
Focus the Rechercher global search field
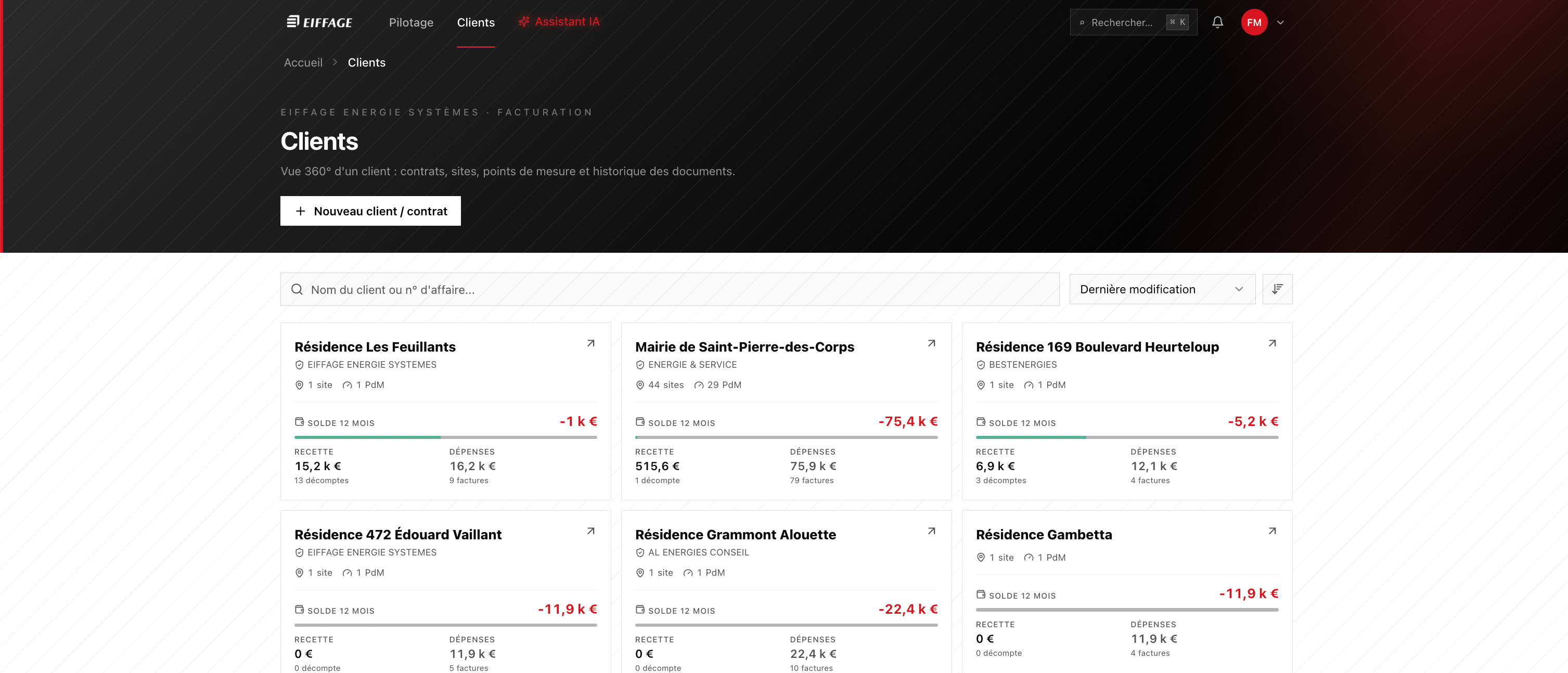point(1134,22)
